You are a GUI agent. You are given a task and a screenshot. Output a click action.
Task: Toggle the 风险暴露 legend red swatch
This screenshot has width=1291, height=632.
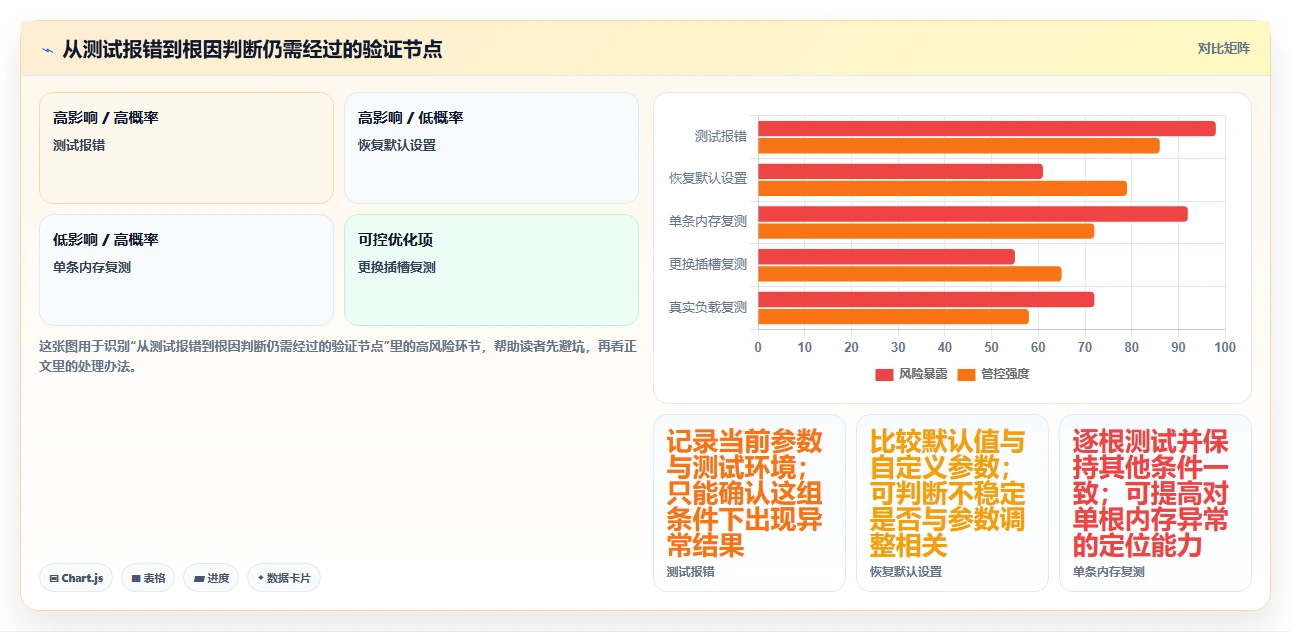click(x=884, y=374)
